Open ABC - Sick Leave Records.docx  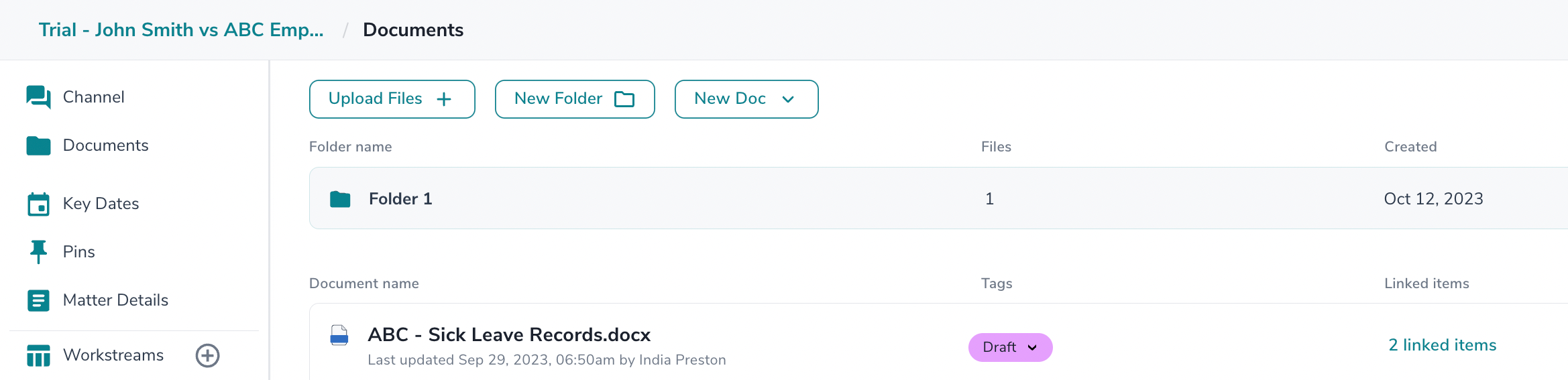[509, 334]
